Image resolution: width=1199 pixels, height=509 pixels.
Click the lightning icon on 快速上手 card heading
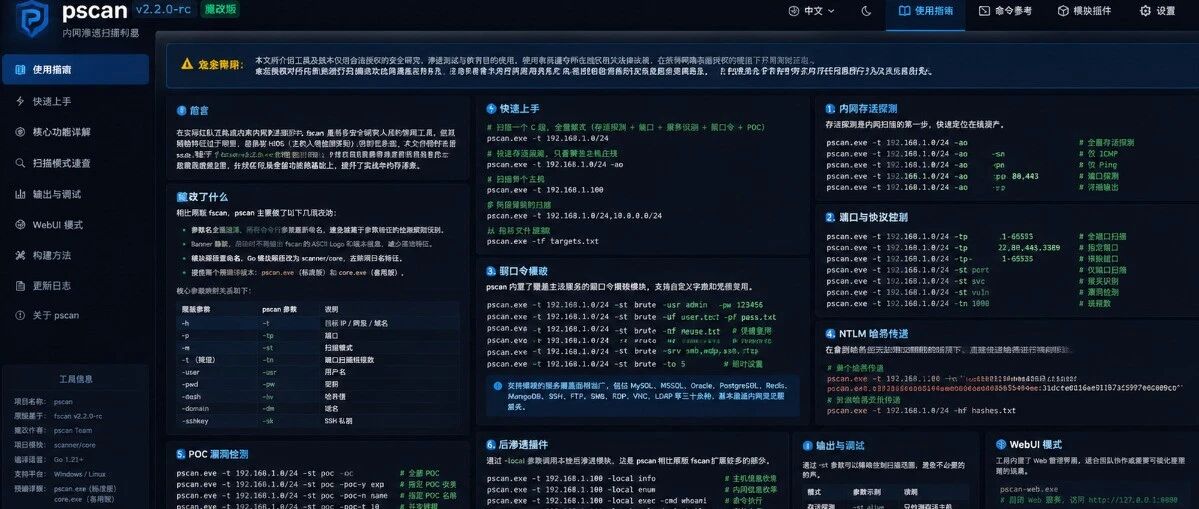492,109
